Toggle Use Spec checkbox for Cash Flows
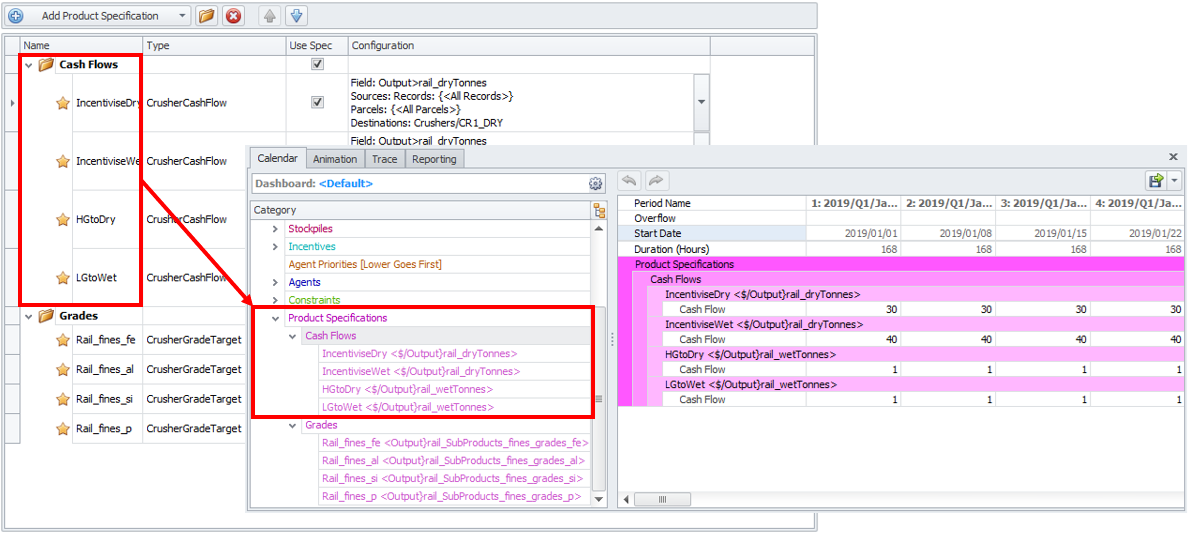 click(x=317, y=64)
